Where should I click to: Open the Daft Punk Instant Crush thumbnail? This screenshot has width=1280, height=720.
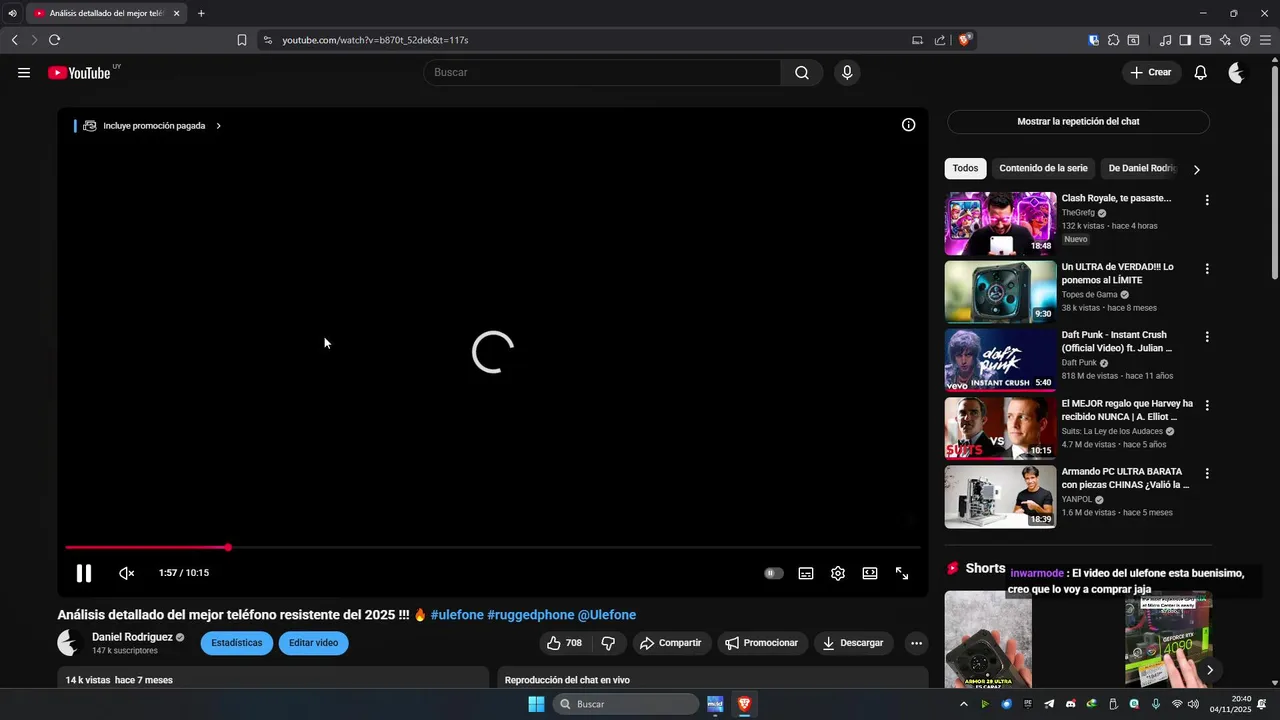pos(1000,360)
